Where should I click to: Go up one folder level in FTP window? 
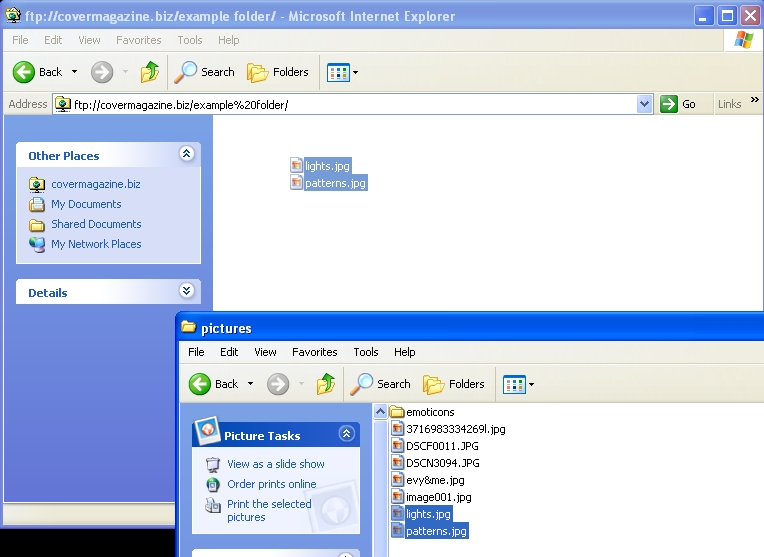pyautogui.click(x=150, y=72)
